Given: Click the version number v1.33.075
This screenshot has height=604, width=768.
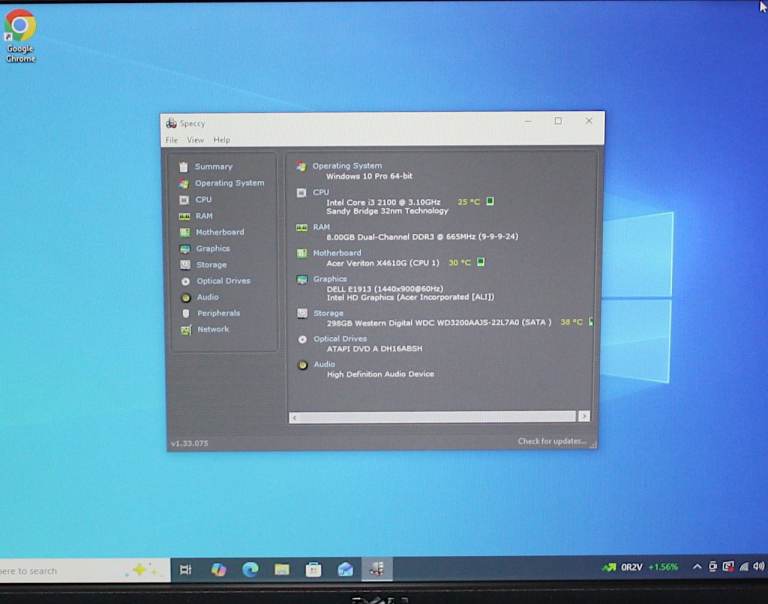Looking at the screenshot, I should [190, 443].
